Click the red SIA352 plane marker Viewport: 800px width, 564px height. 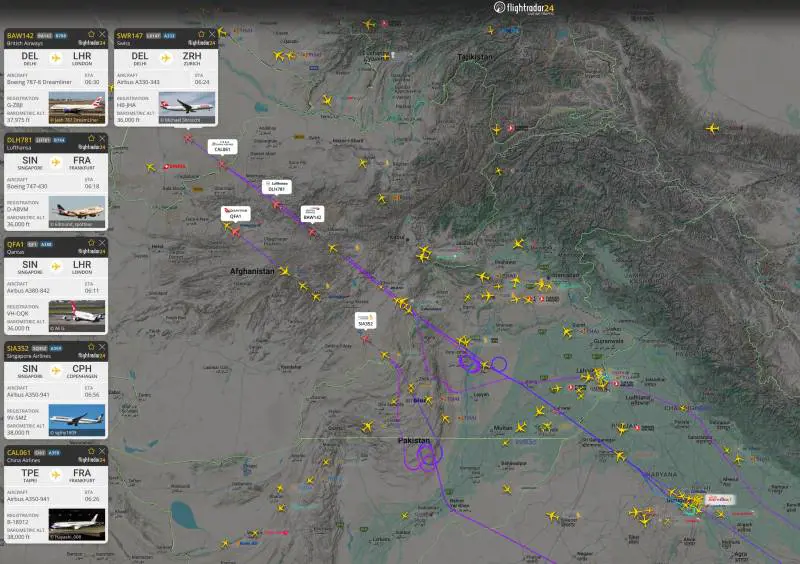(x=366, y=338)
